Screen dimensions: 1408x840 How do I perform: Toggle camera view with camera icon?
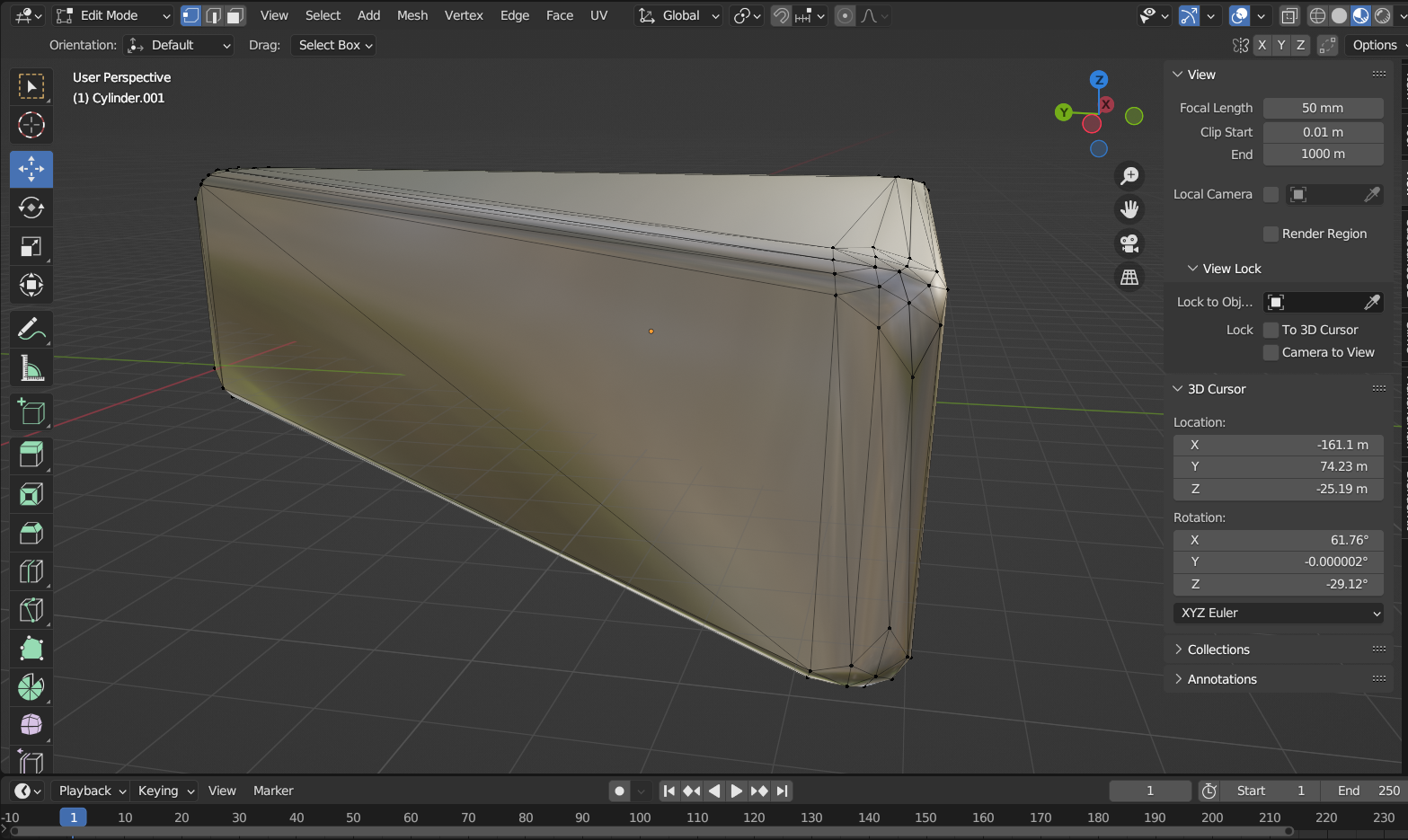[x=1129, y=243]
